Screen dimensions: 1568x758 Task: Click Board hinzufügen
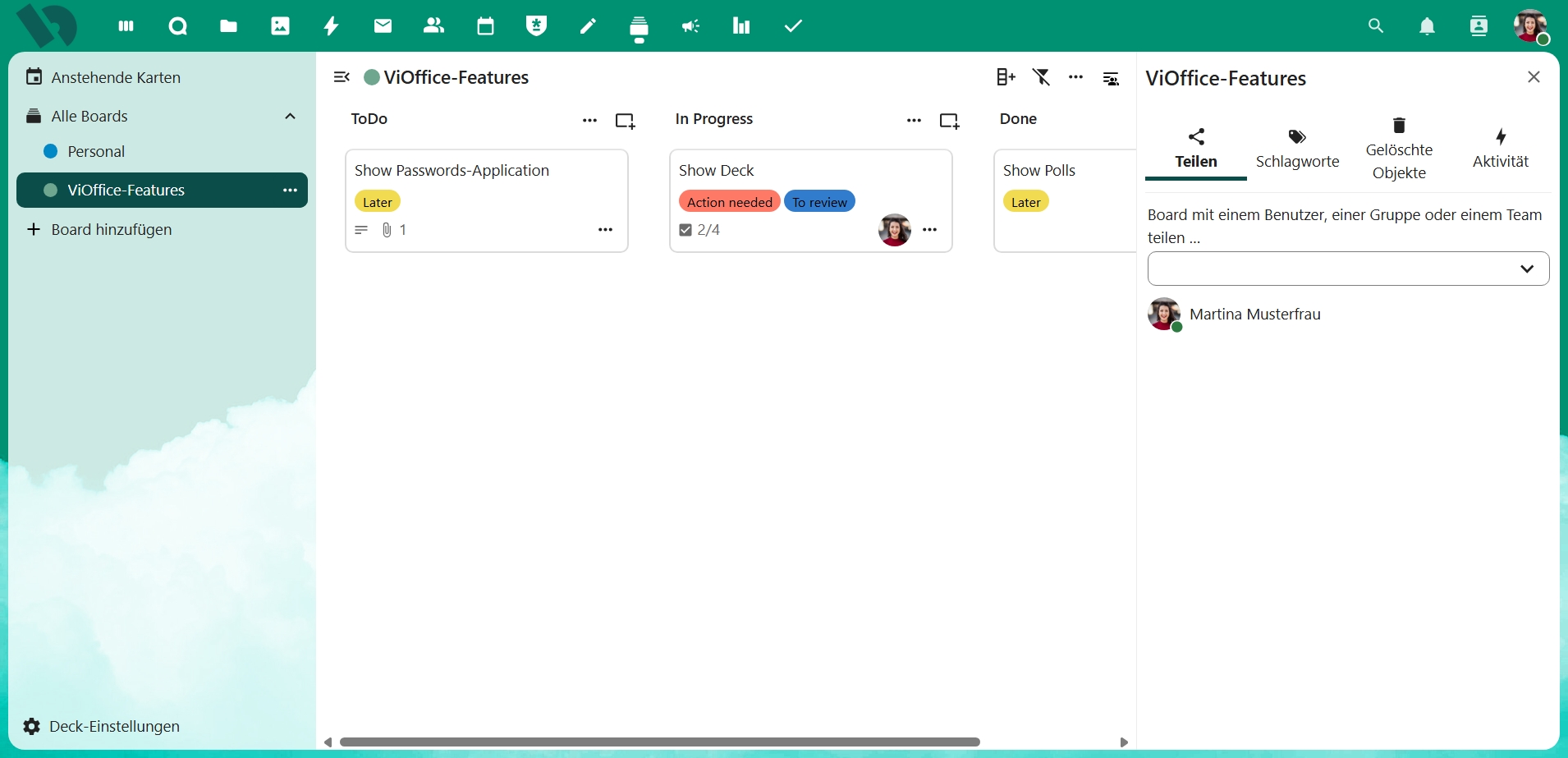click(162, 229)
